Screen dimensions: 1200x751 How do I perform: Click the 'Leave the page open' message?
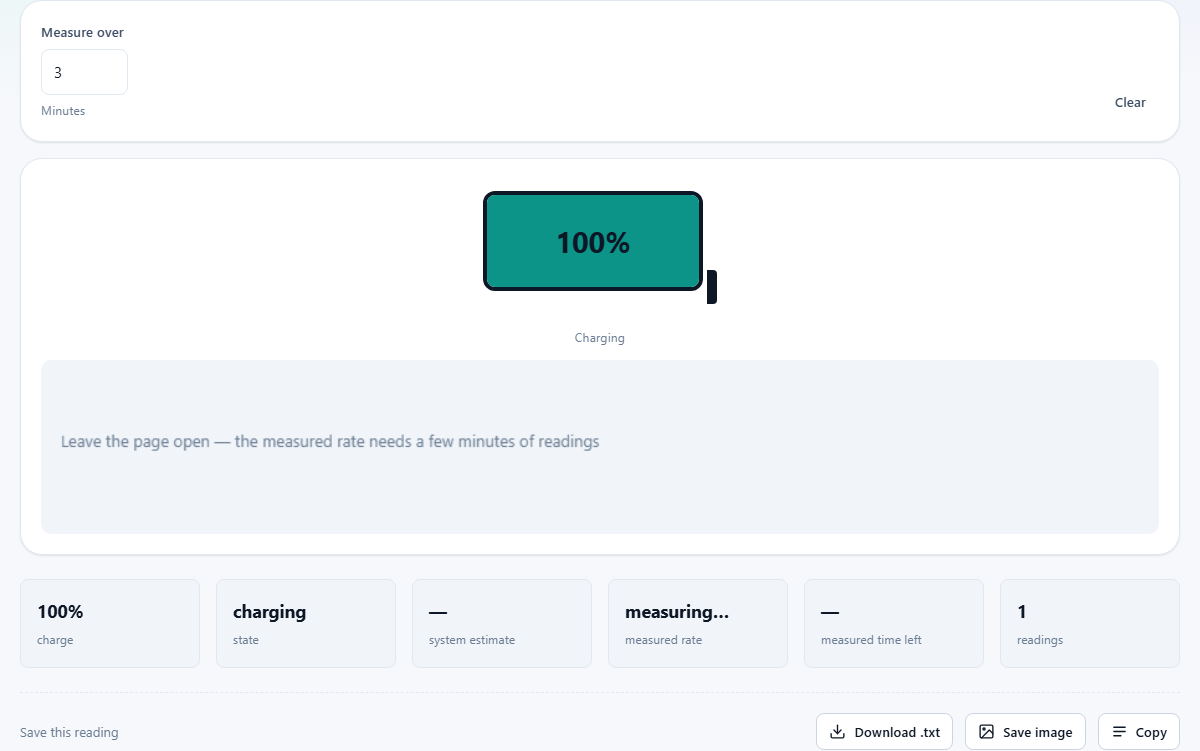pos(330,441)
